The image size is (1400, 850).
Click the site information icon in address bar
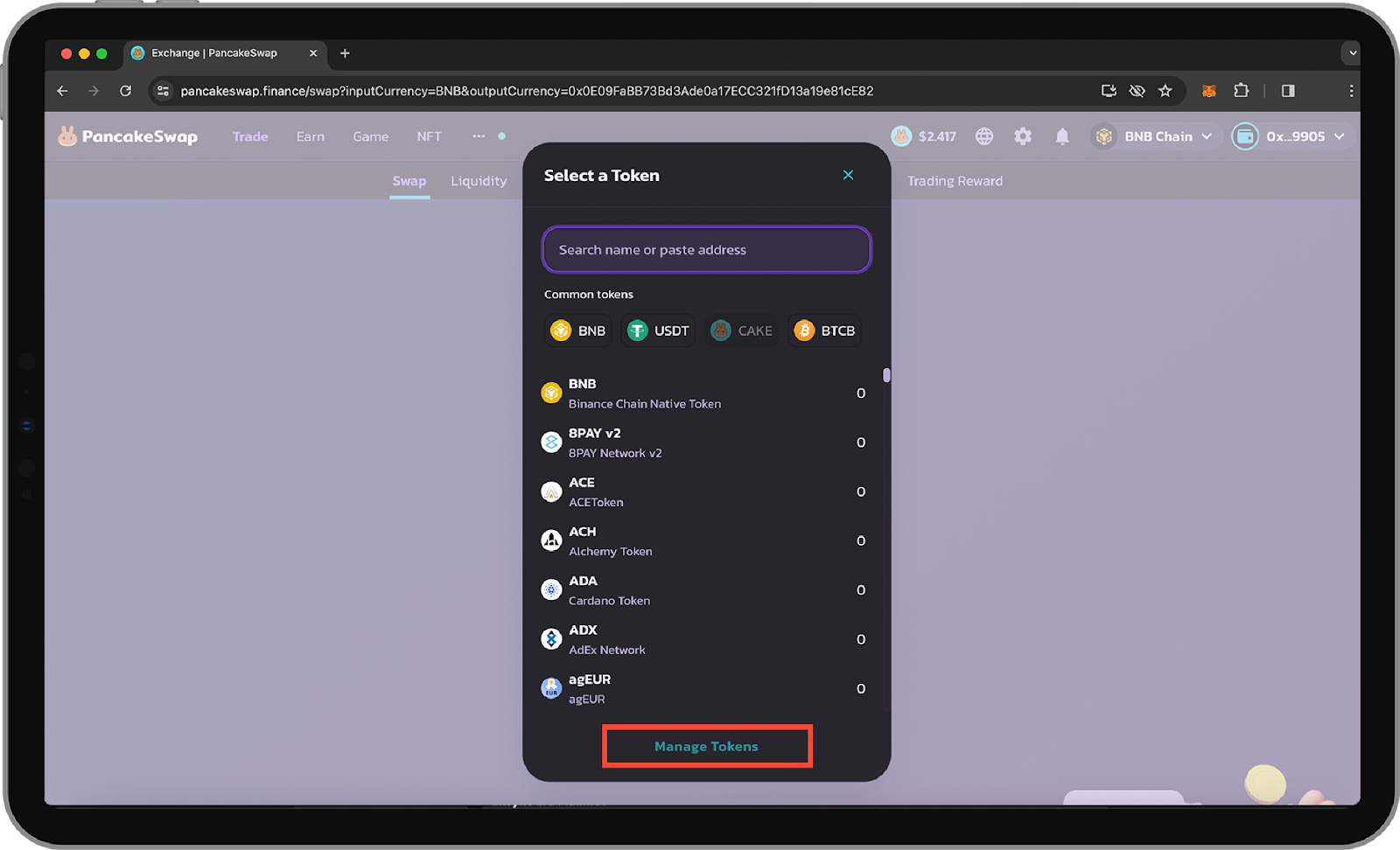point(163,91)
